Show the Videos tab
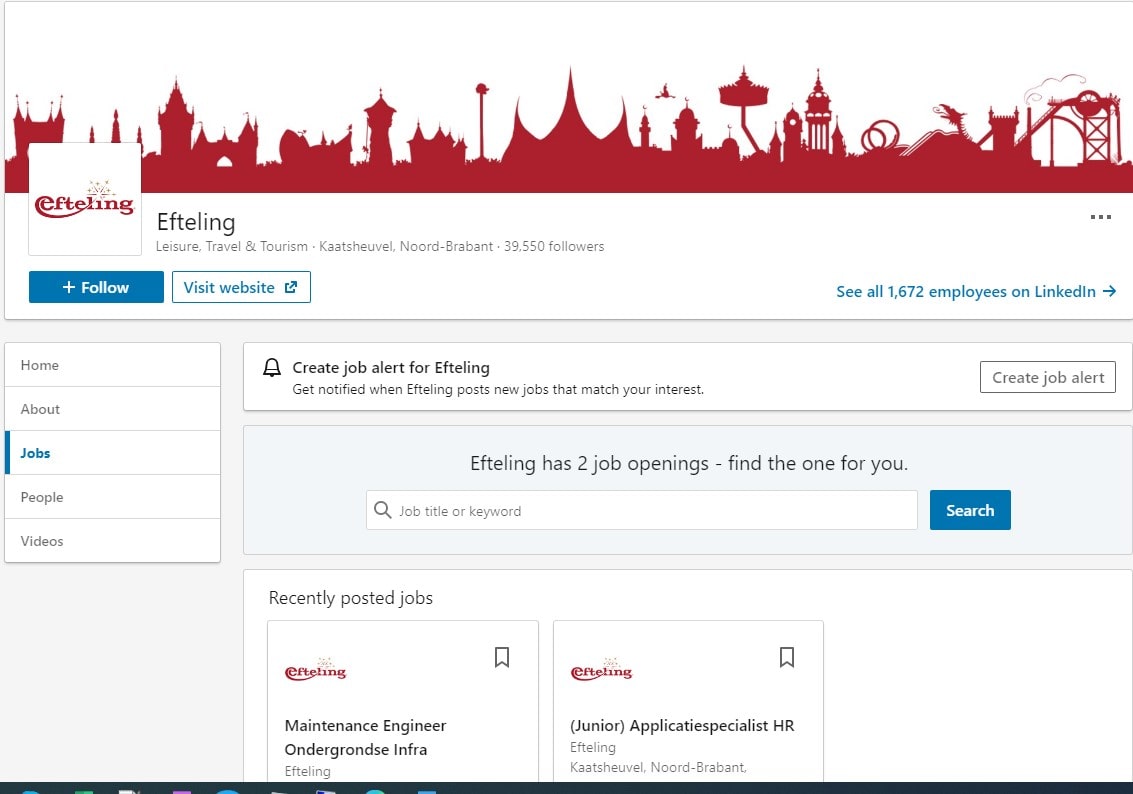 coord(113,541)
